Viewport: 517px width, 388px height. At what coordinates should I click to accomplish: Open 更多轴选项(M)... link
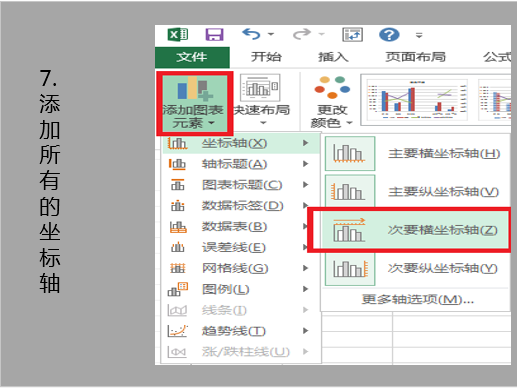[417, 300]
